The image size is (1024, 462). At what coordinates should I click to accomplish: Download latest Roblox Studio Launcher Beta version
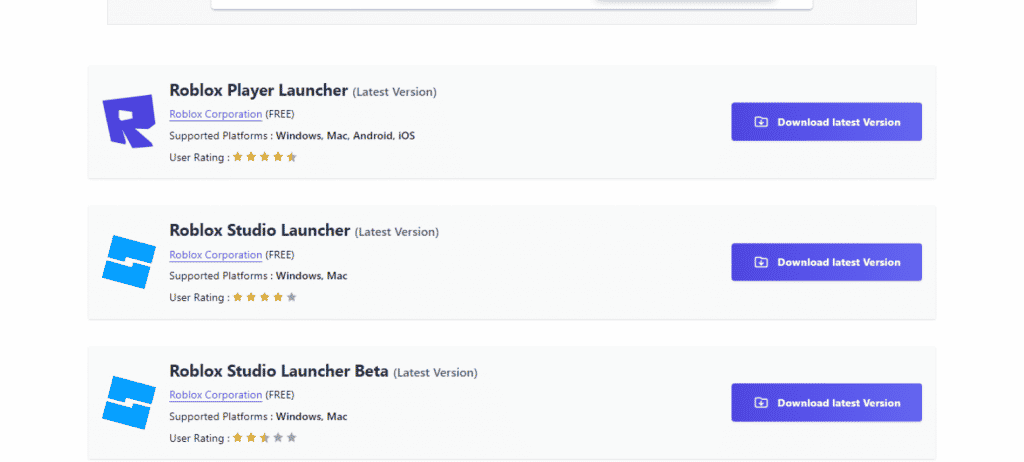pos(826,403)
